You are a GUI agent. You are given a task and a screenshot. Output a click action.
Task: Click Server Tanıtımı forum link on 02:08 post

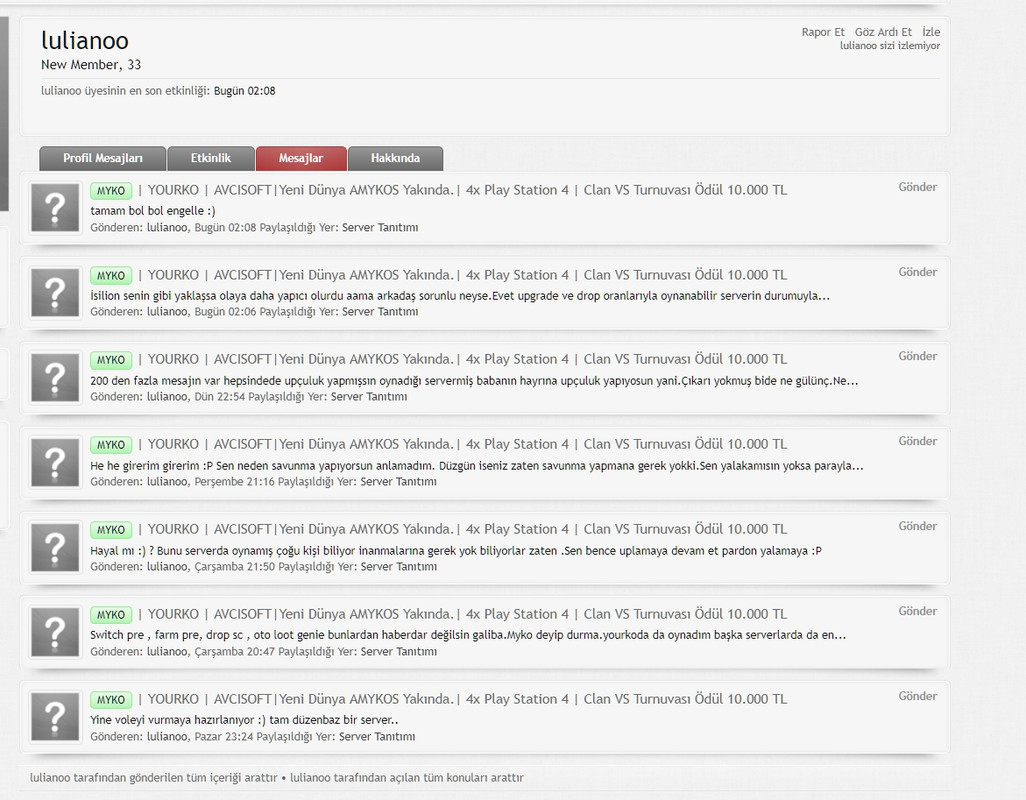pos(380,228)
